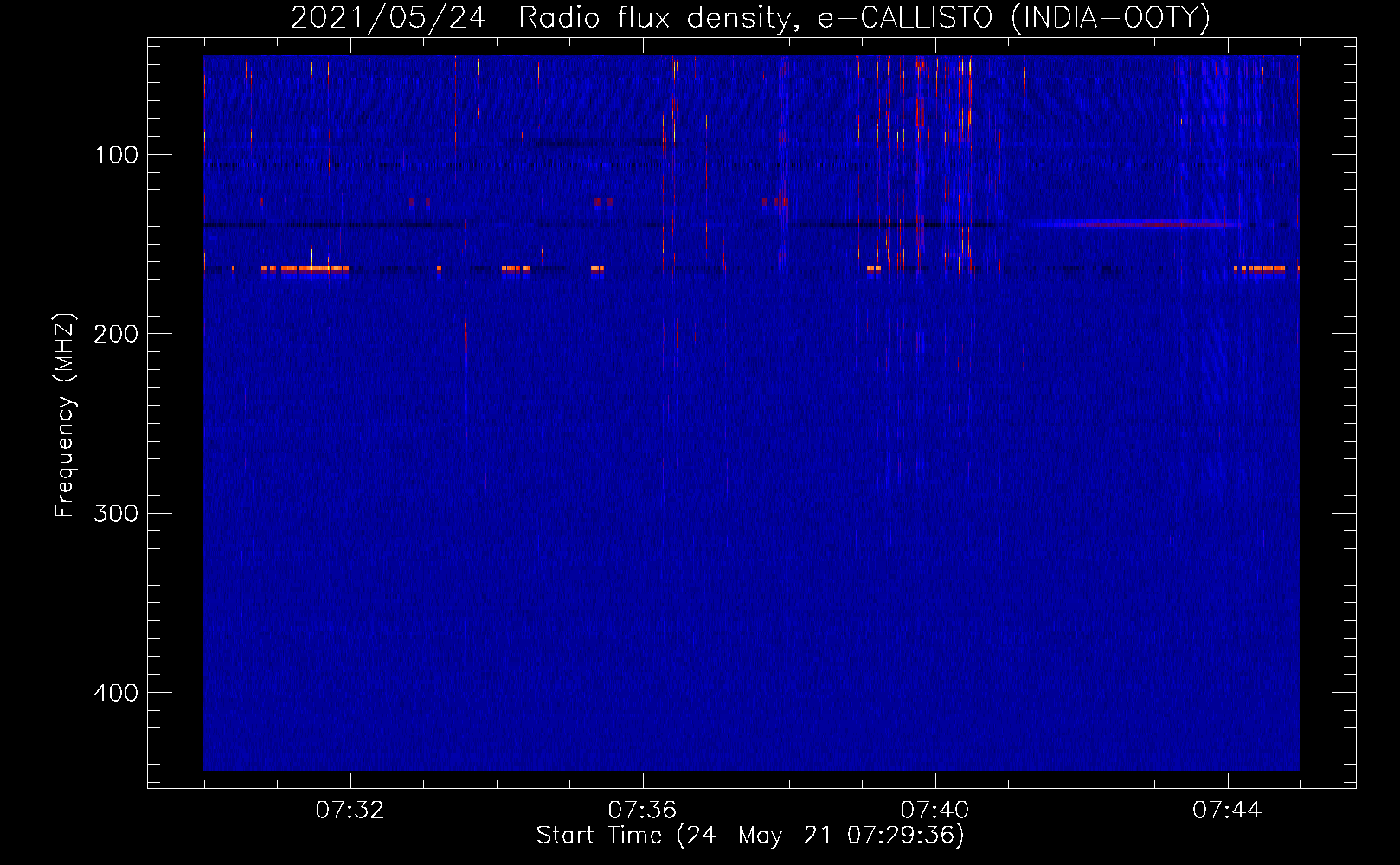Click the '07:44' time tick label
Screen dimensions: 1400x865
pos(1227,811)
